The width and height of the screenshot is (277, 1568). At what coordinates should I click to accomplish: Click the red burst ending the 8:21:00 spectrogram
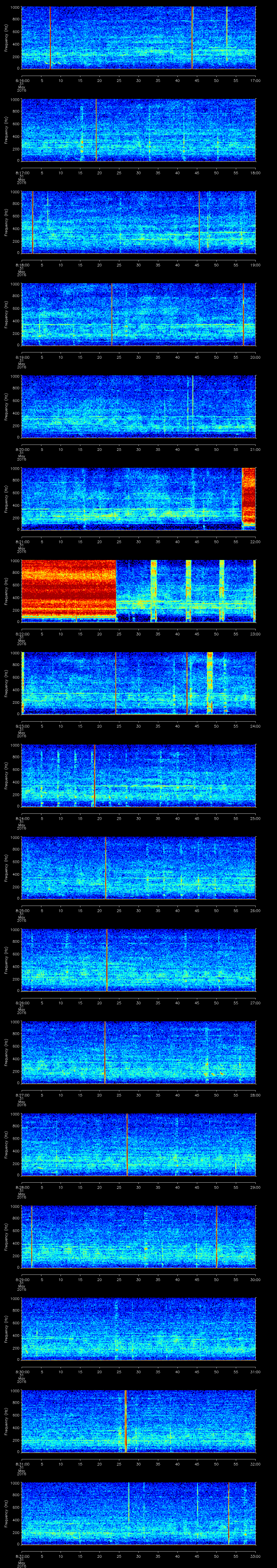[x=248, y=496]
